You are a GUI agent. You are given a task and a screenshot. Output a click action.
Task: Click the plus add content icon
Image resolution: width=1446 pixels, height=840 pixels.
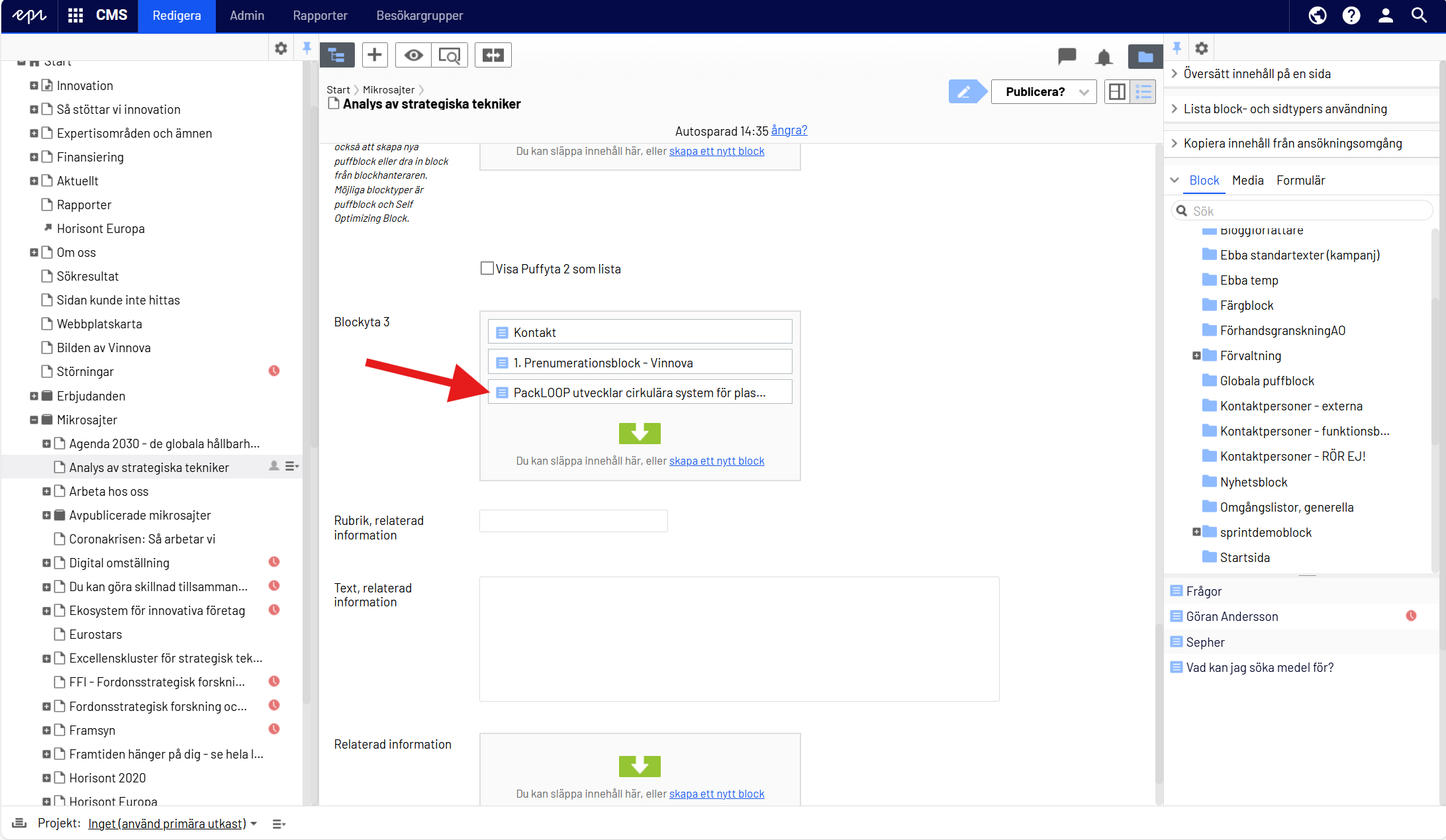(x=374, y=55)
